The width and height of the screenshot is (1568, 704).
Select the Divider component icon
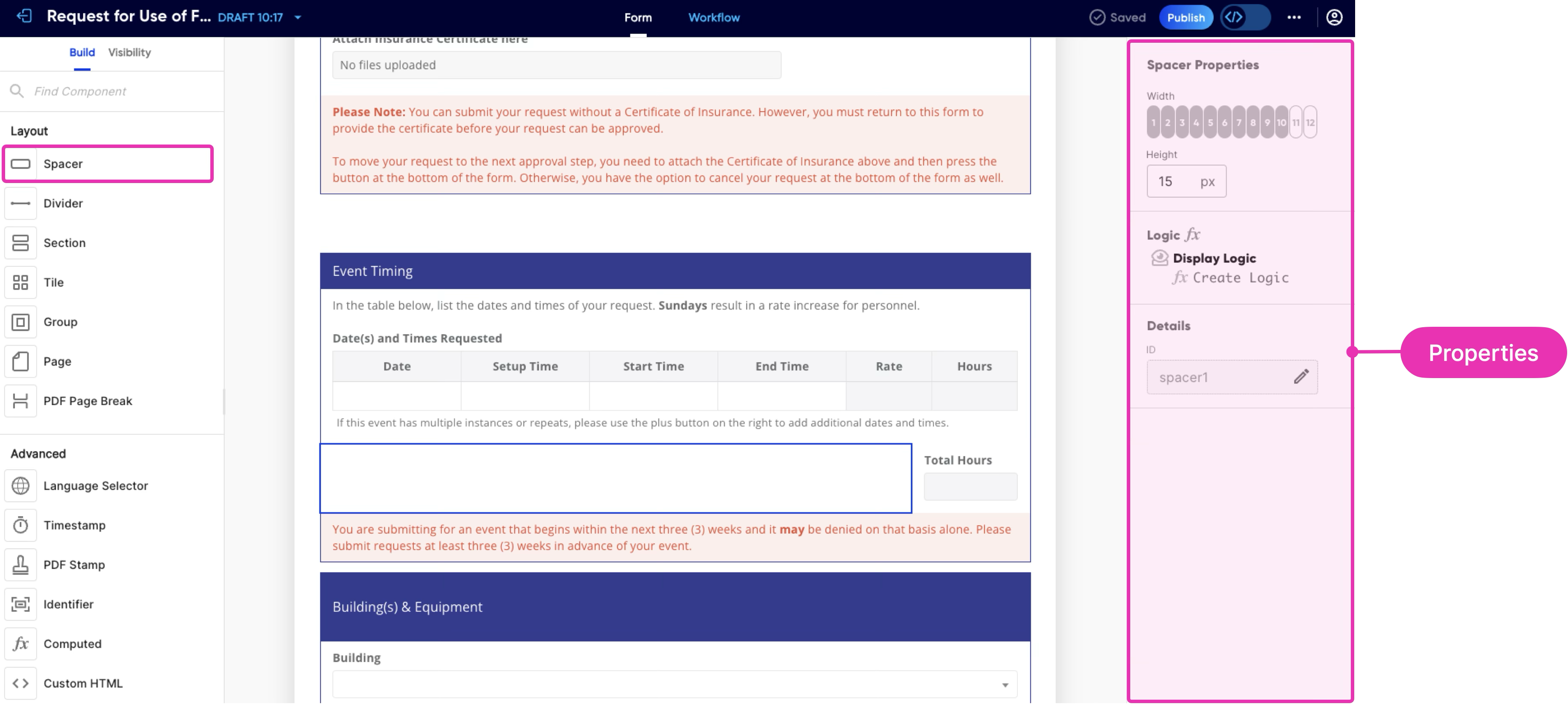(x=21, y=204)
